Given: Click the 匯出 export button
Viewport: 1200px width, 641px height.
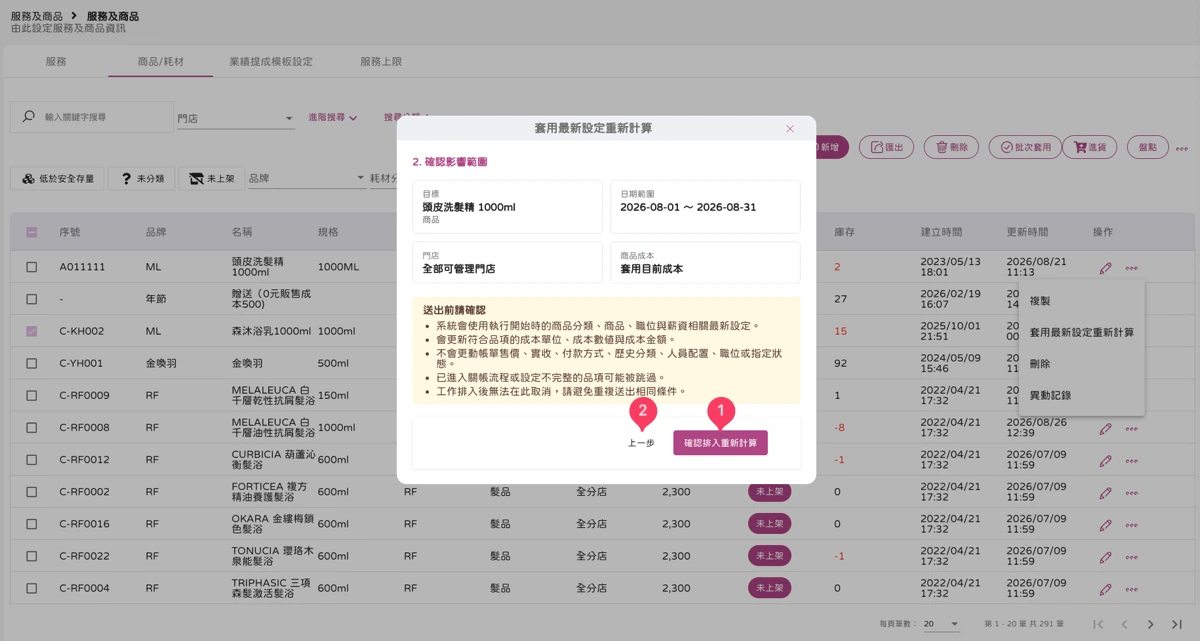Looking at the screenshot, I should (x=887, y=147).
